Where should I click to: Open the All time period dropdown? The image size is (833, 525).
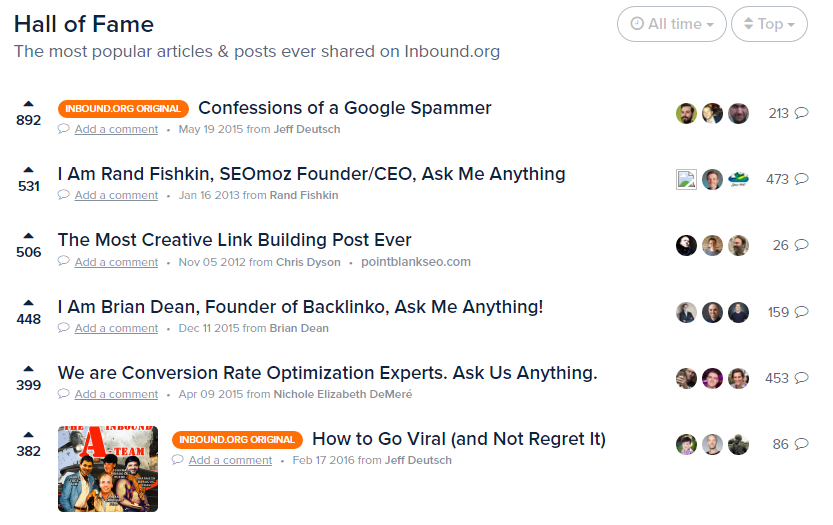[x=671, y=24]
